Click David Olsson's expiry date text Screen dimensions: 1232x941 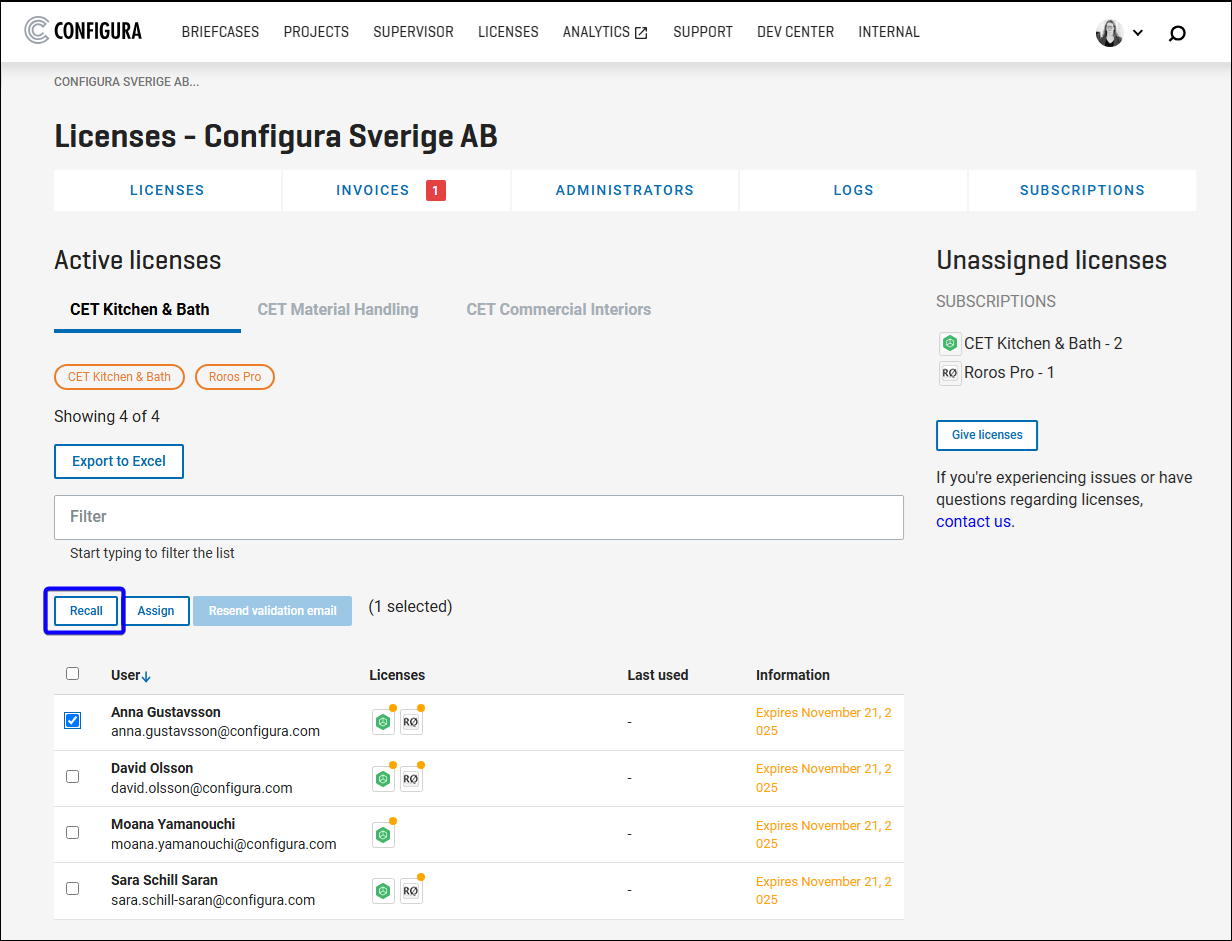824,778
